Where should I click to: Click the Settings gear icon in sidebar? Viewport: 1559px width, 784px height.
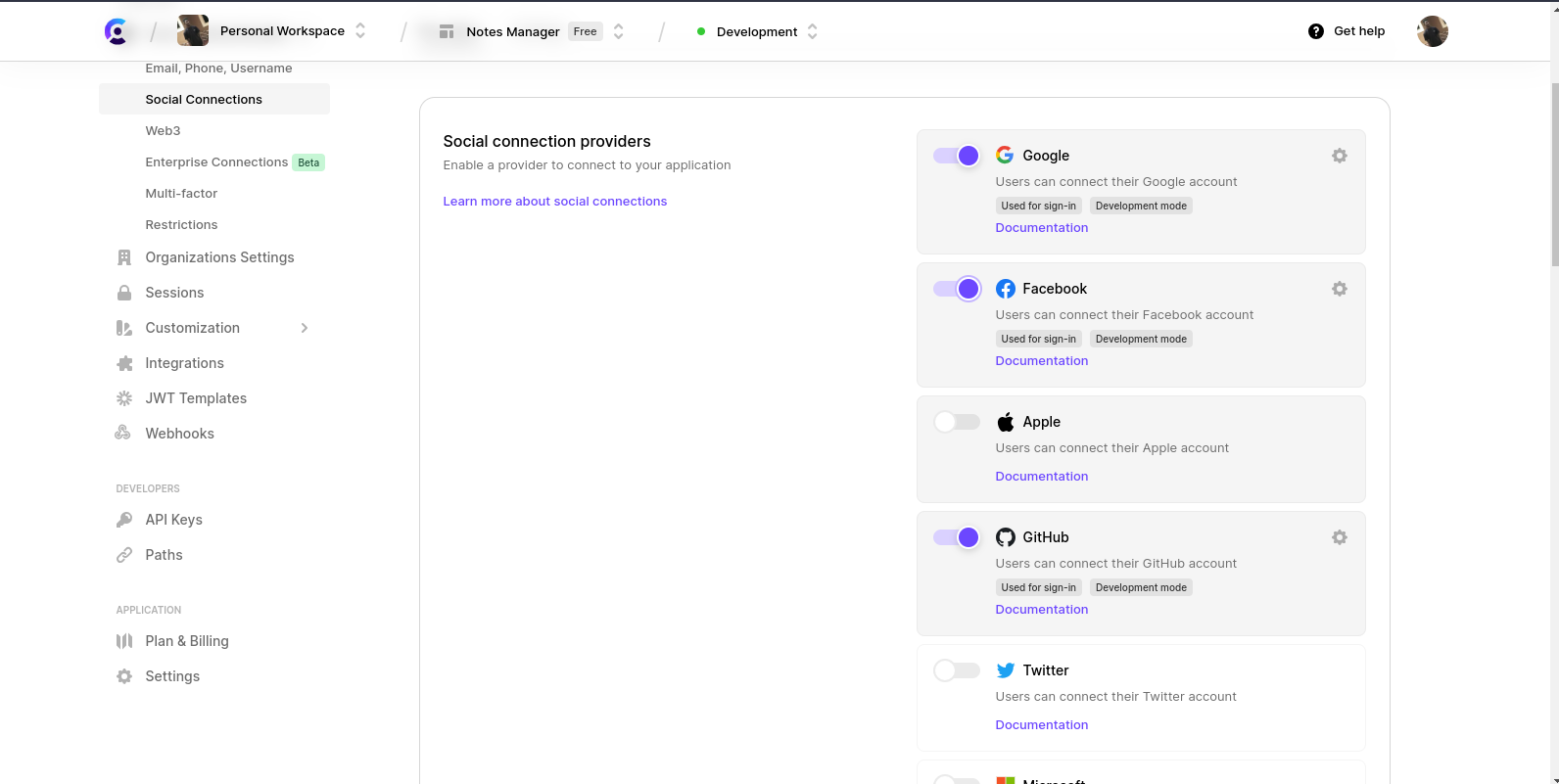[x=124, y=676]
